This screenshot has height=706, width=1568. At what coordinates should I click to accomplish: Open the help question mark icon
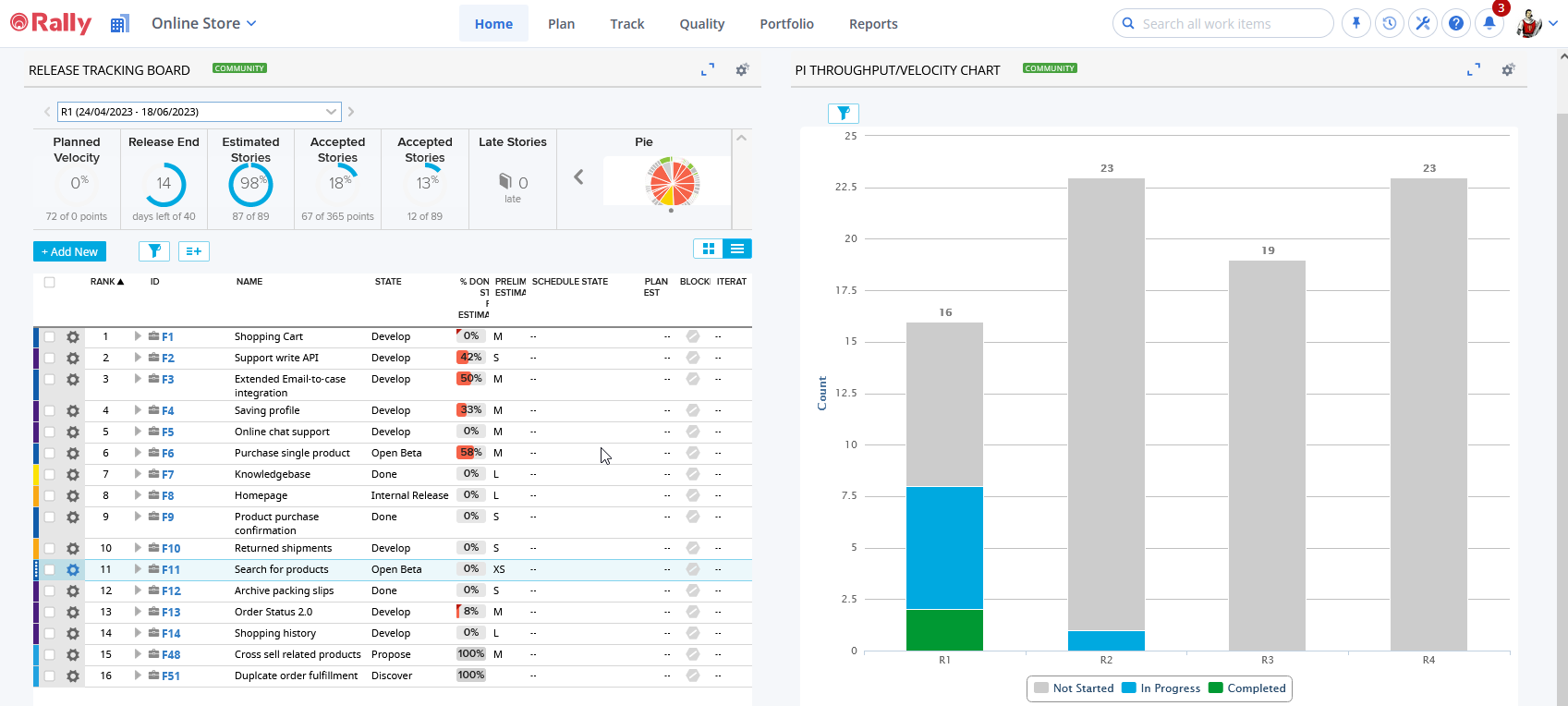tap(1455, 24)
